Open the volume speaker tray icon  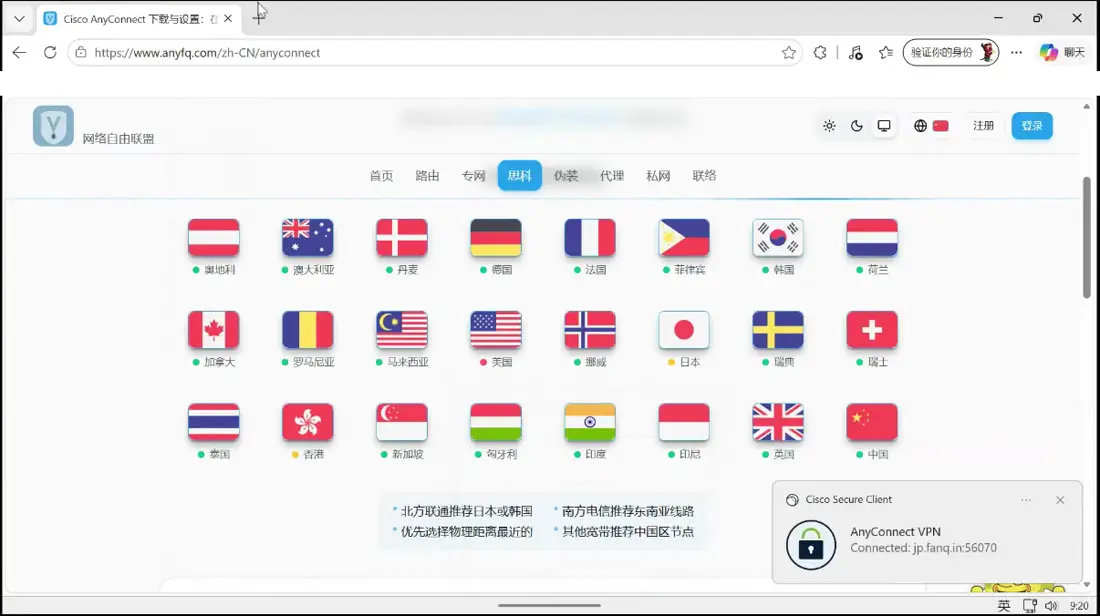pyautogui.click(x=1051, y=605)
